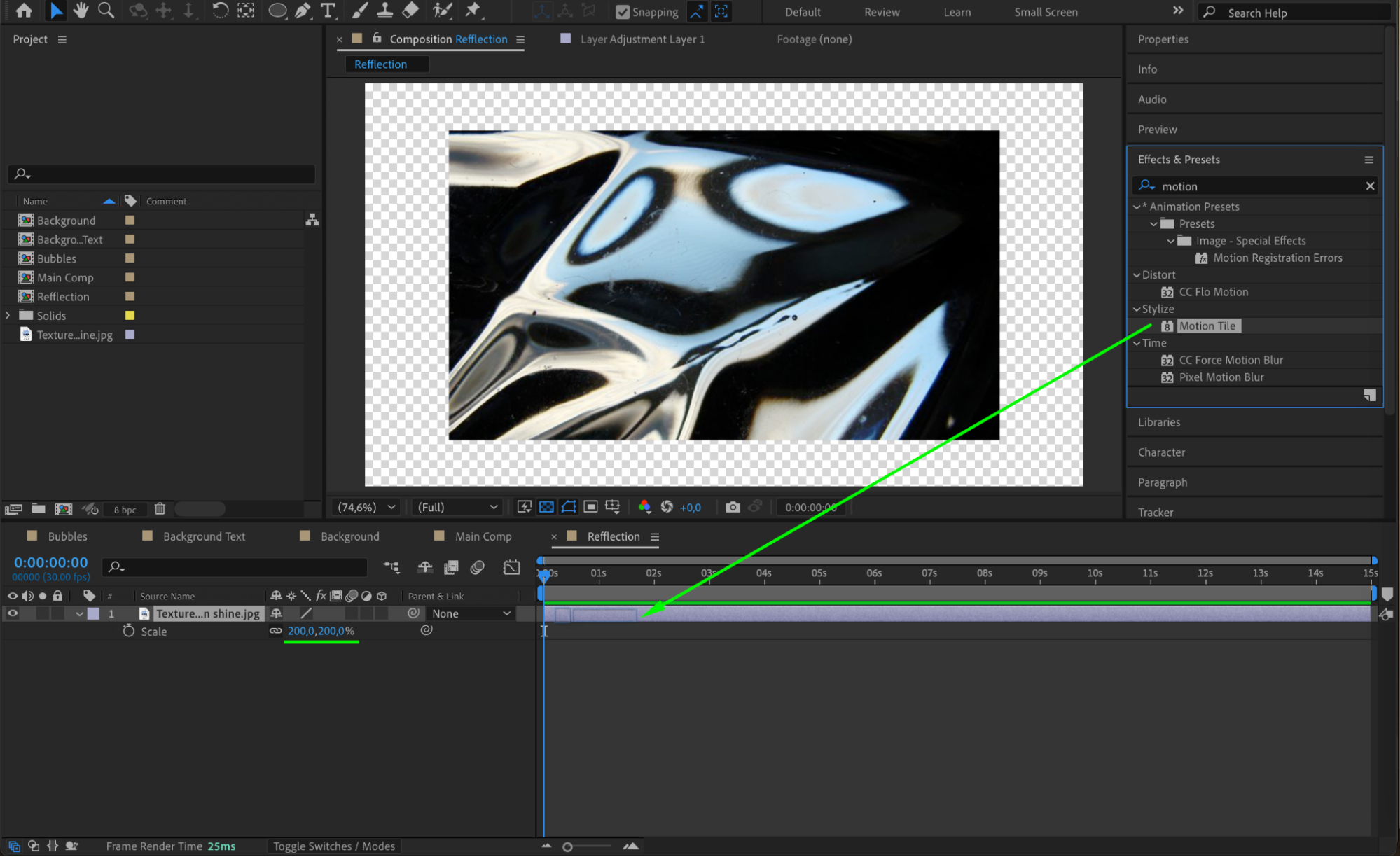
Task: Expand the Solids folder
Action: coord(8,316)
